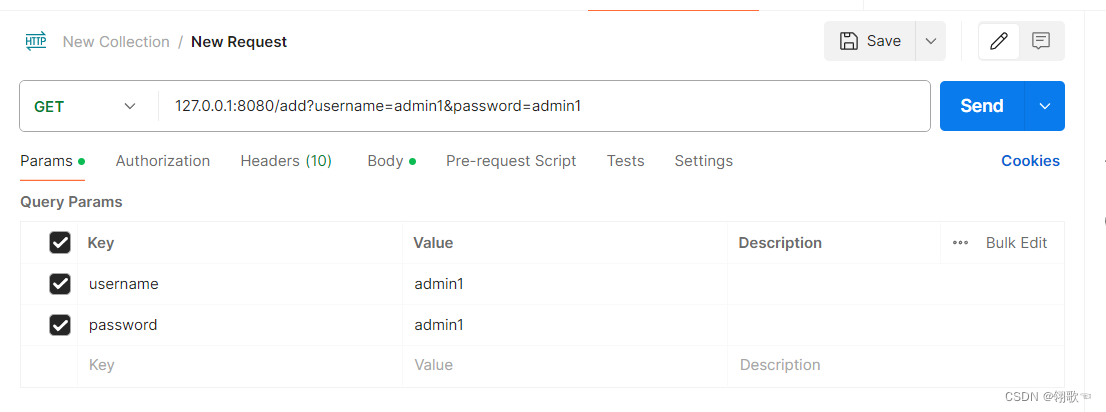Click the HTTP request type icon
1106x412 pixels.
click(36, 41)
